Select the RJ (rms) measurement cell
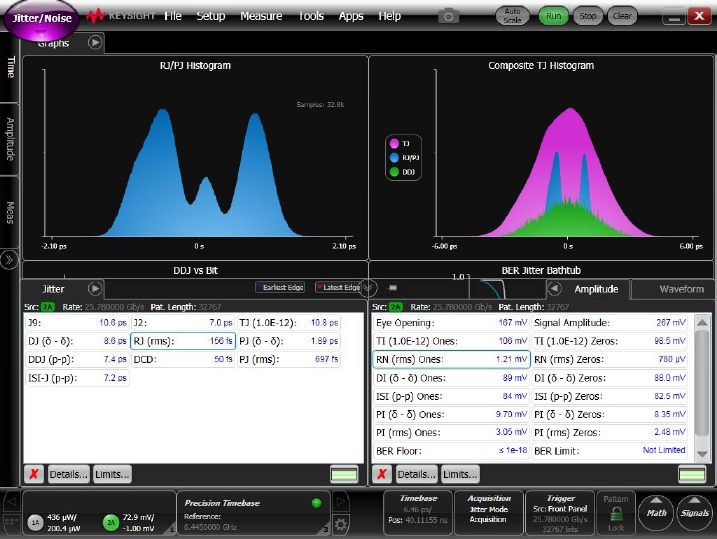The width and height of the screenshot is (717, 539). [183, 341]
